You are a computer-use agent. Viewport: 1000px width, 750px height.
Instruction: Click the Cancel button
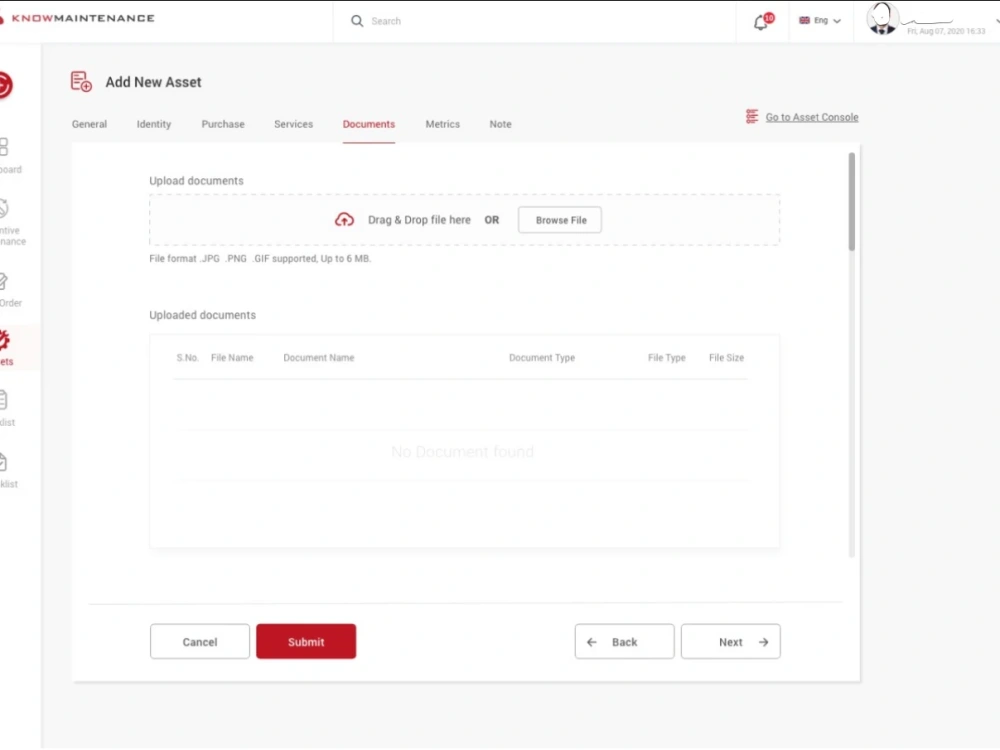(x=200, y=642)
